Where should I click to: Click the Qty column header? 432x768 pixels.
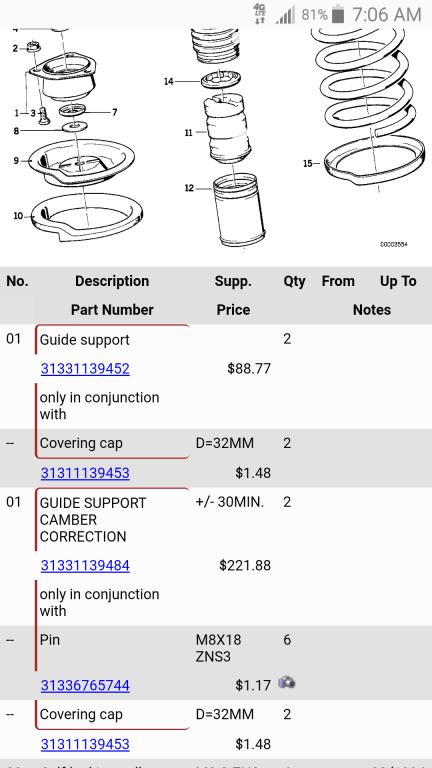point(294,282)
